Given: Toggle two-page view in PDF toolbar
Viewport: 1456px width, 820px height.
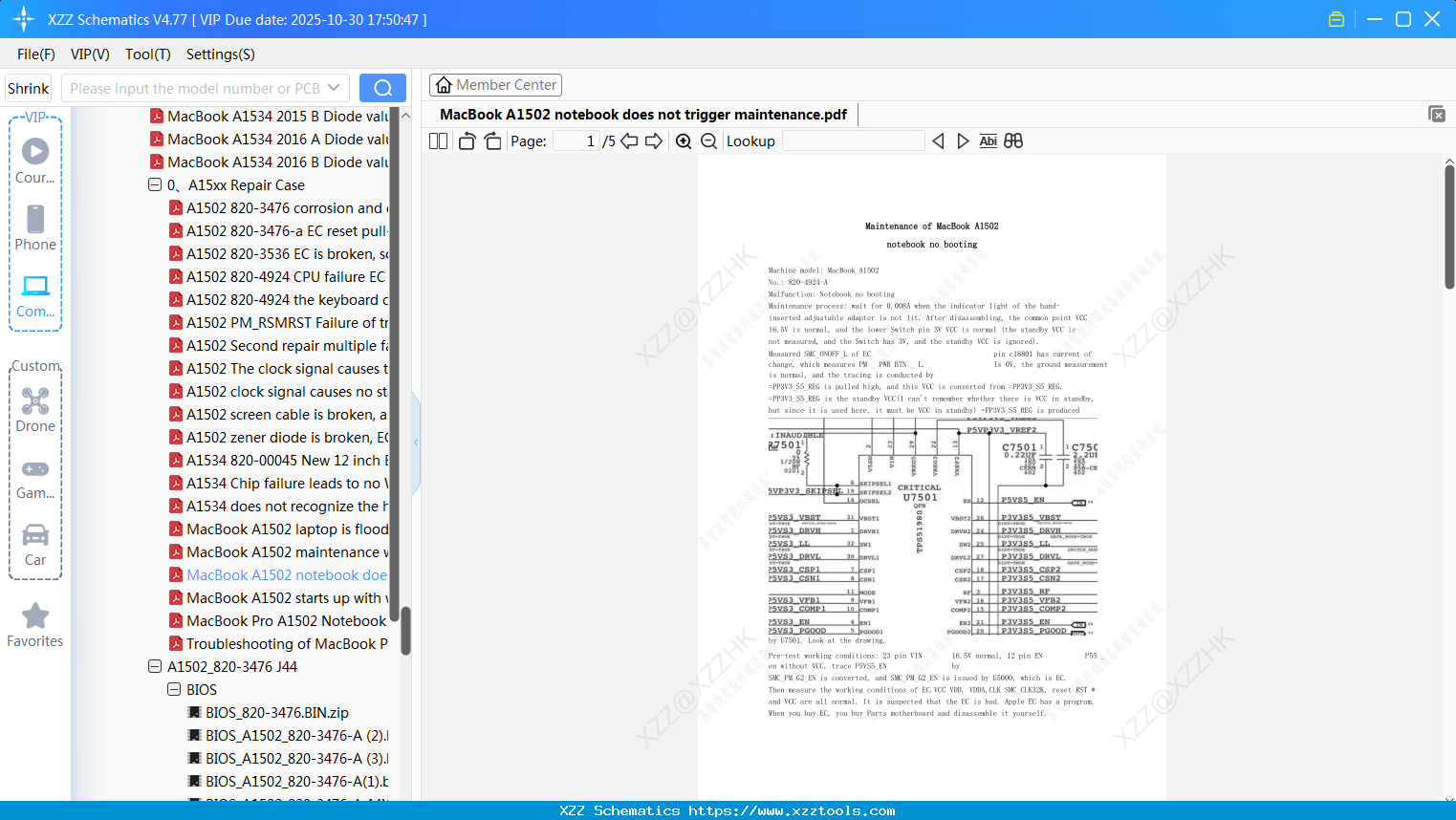Looking at the screenshot, I should point(438,141).
